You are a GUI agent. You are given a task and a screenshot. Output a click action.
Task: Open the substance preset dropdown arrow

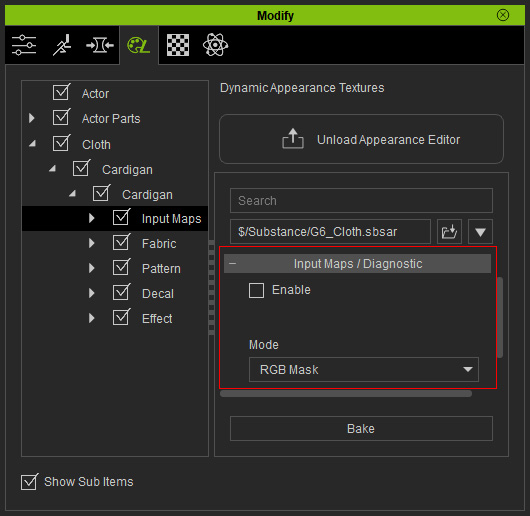480,231
